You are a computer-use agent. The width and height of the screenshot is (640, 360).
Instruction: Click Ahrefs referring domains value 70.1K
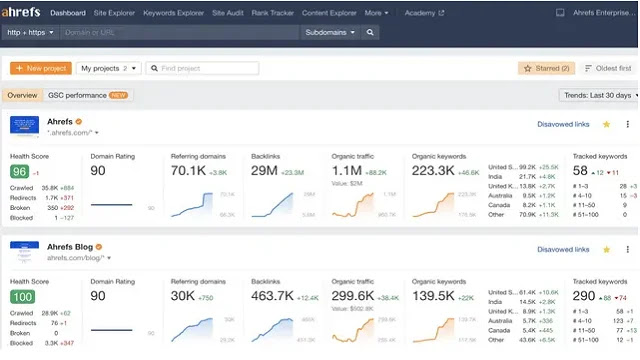point(188,171)
